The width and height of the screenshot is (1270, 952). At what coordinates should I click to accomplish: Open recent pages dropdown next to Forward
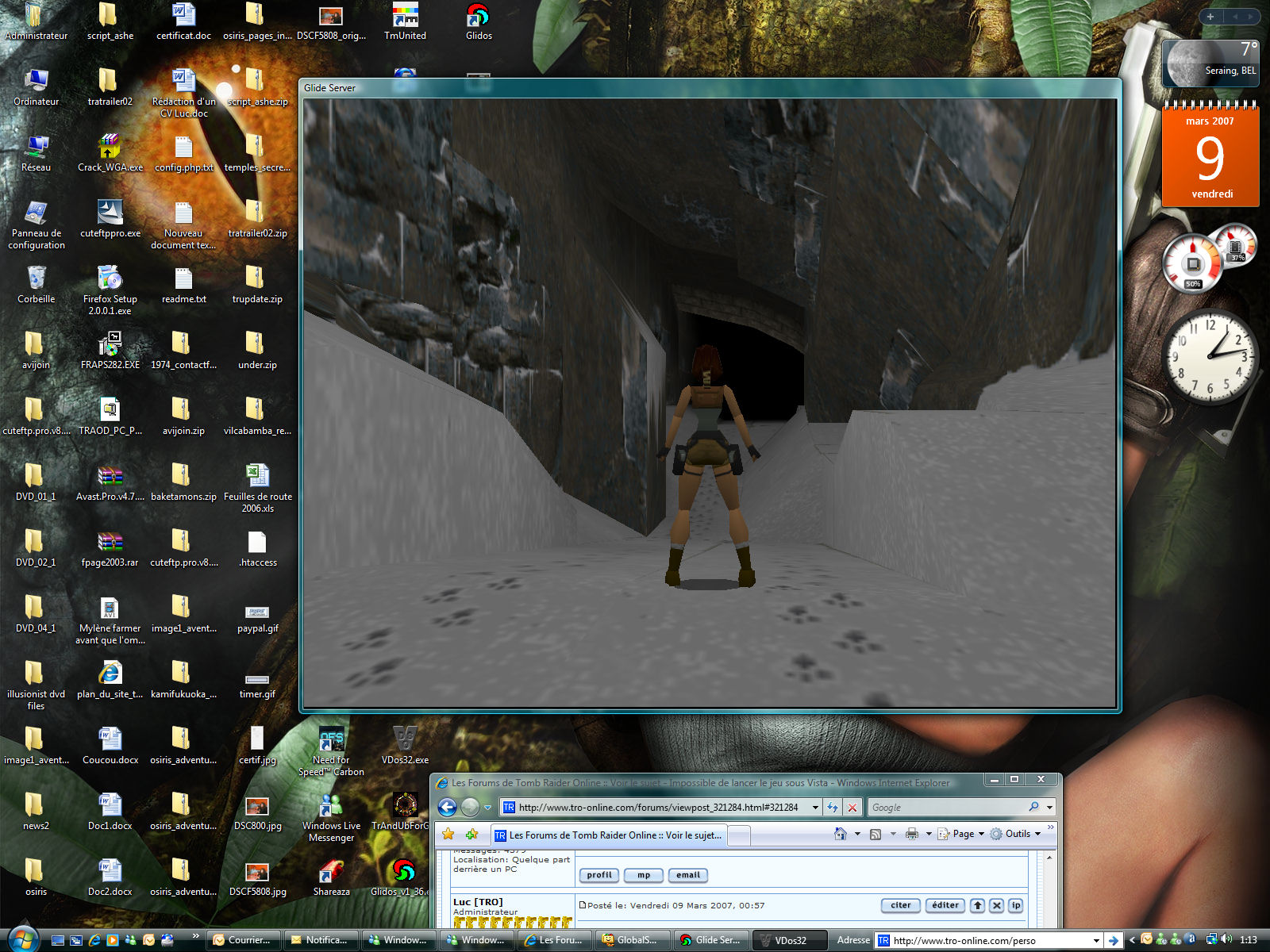[487, 808]
